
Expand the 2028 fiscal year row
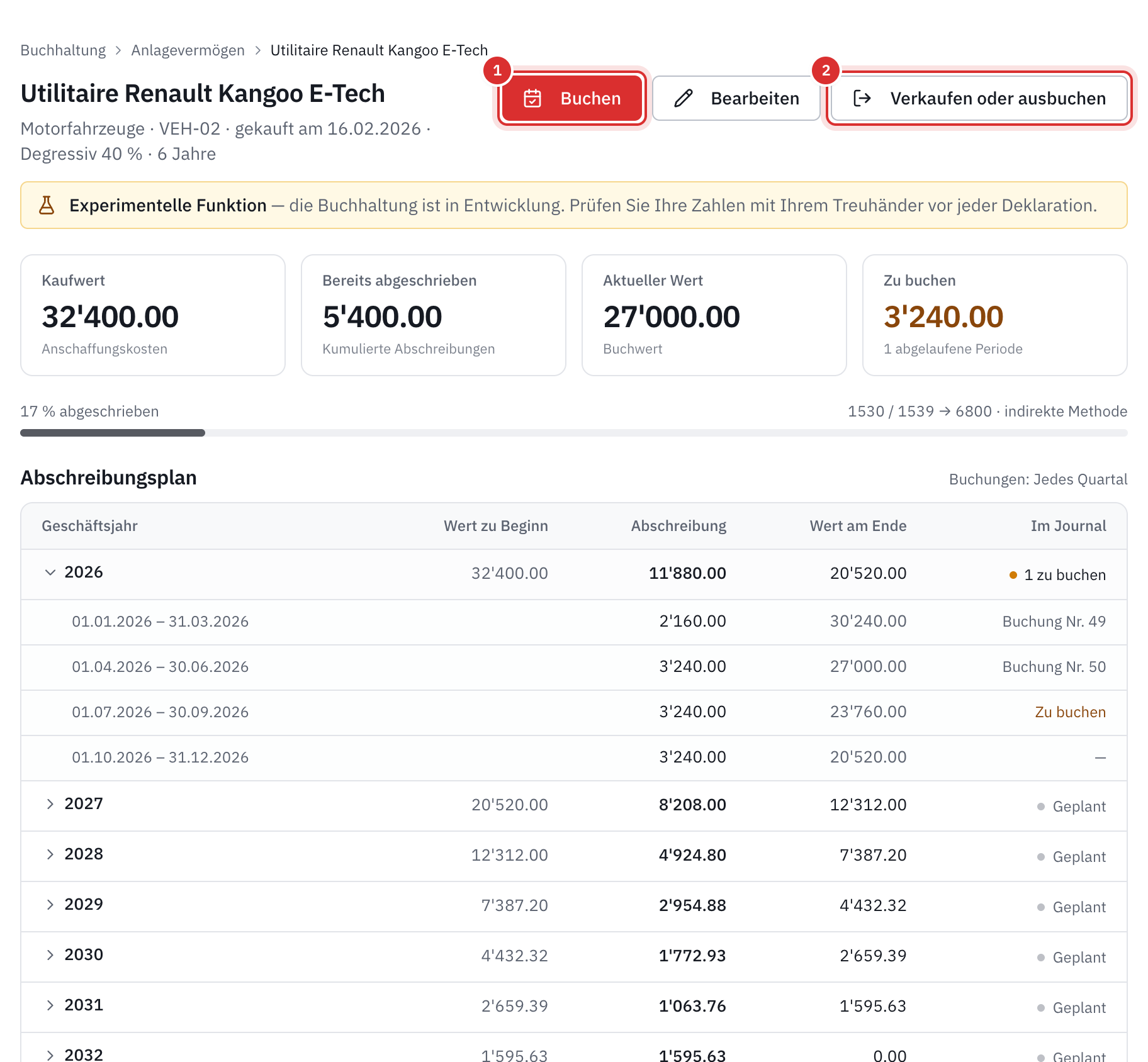tap(50, 854)
